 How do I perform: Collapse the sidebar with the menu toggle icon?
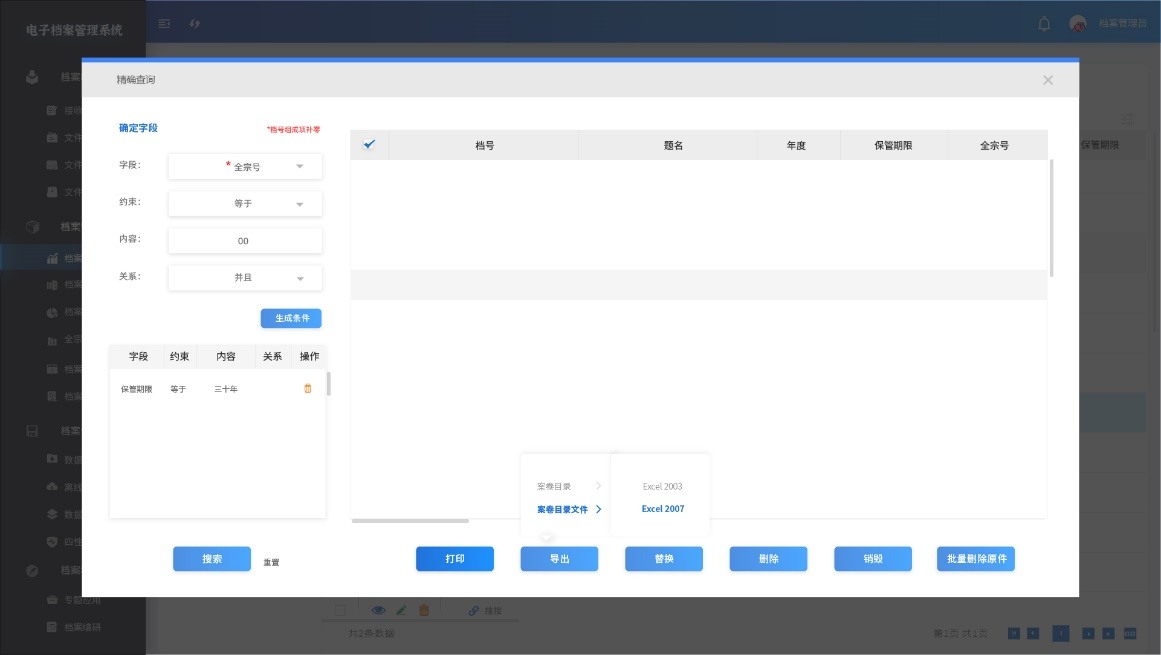pyautogui.click(x=165, y=23)
